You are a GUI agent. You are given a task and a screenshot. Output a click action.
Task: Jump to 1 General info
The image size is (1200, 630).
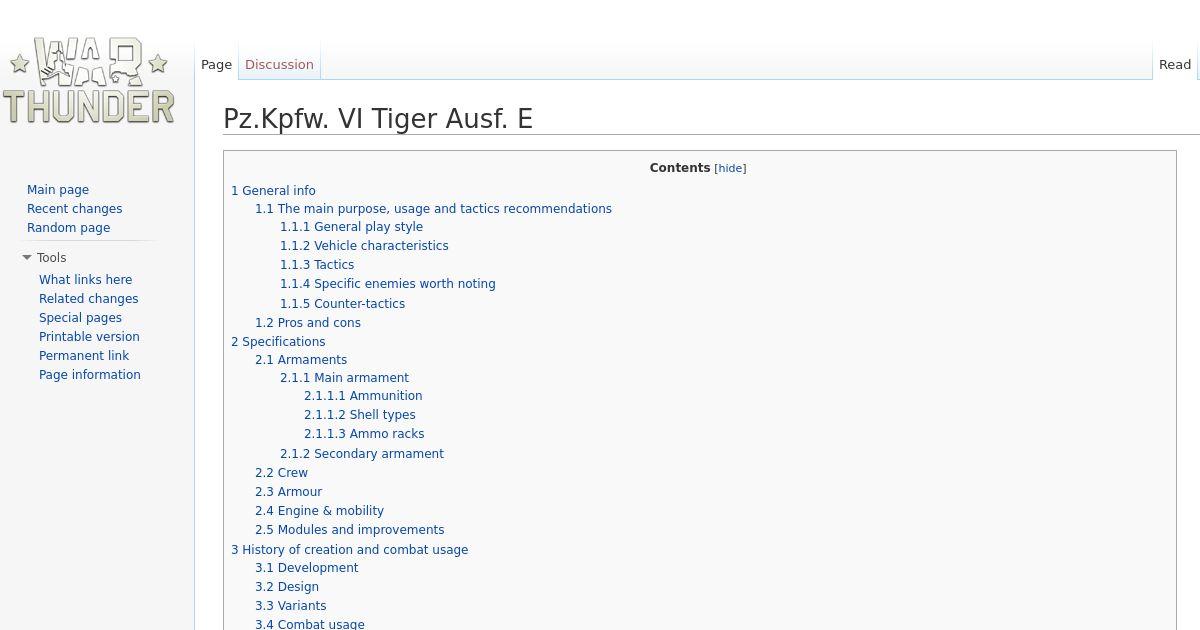[x=273, y=191]
